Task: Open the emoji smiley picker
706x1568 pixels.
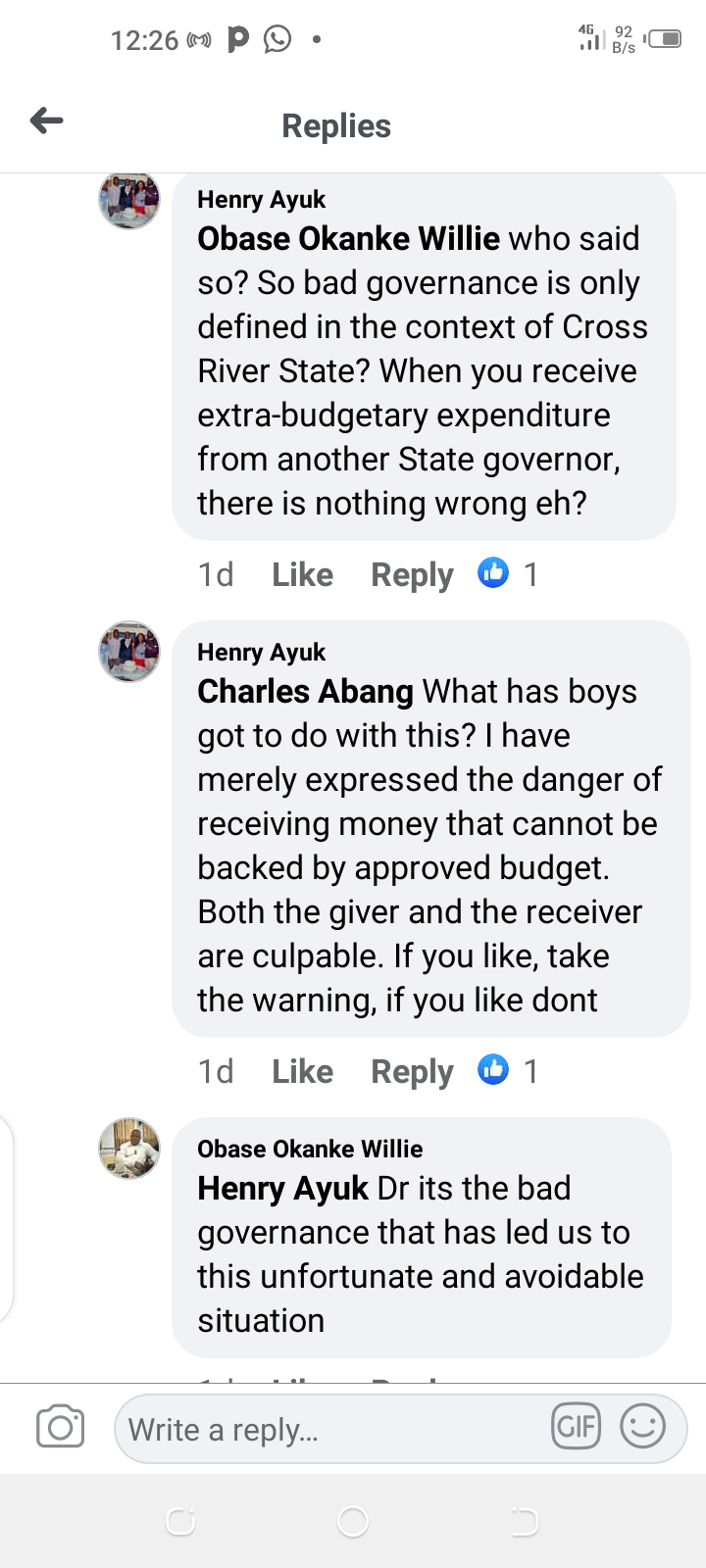Action: (642, 1426)
